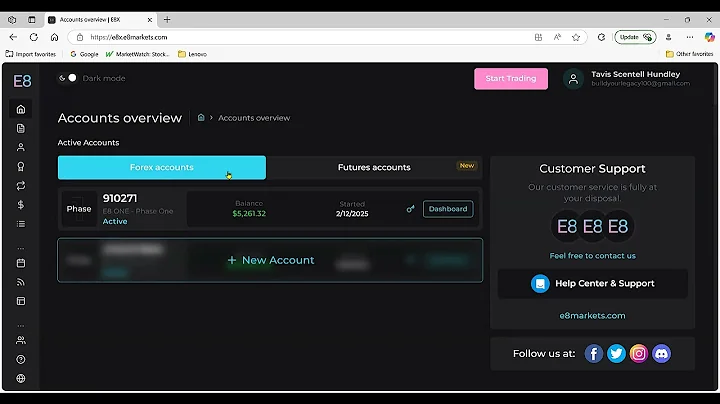Open the Copilot icon in browser toolbar
720x404 pixels.
coord(709,37)
